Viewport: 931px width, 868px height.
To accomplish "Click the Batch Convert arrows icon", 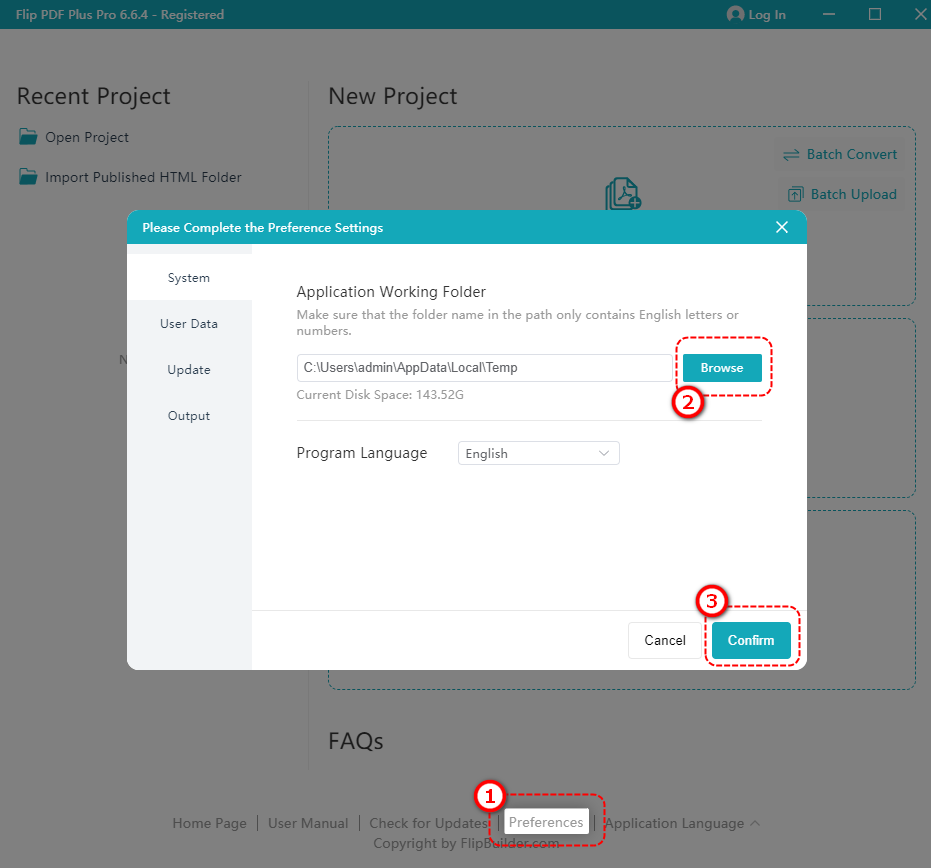I will click(791, 155).
